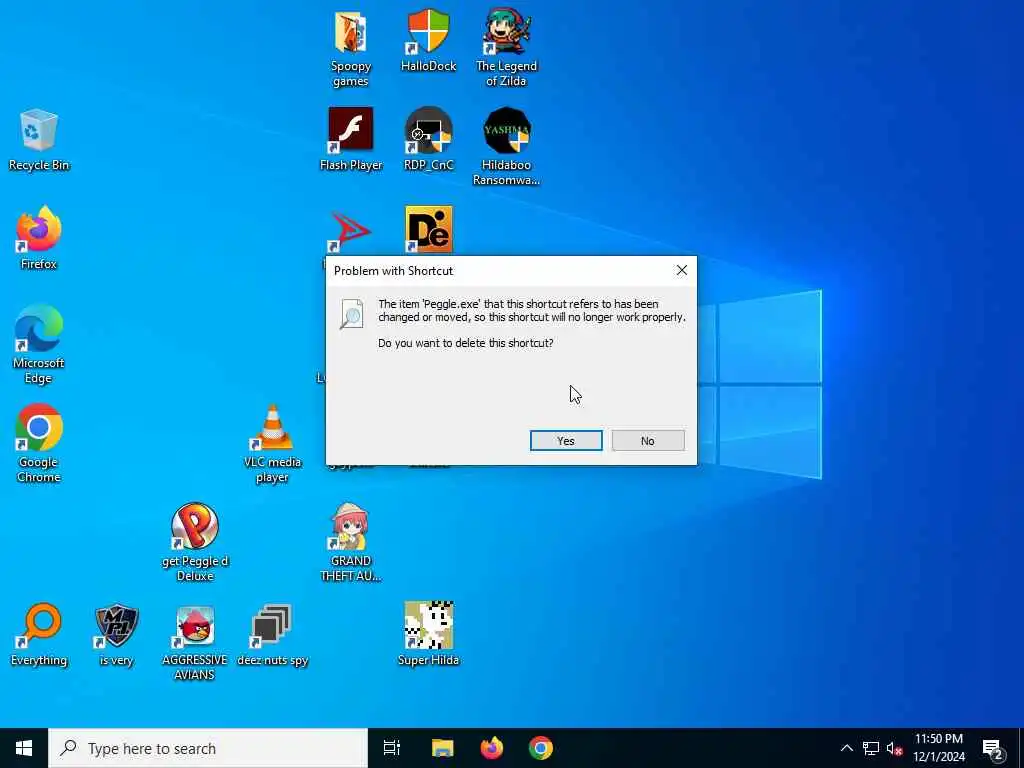This screenshot has width=1024, height=768.
Task: Select the Spoopy games folder
Action: click(x=351, y=49)
